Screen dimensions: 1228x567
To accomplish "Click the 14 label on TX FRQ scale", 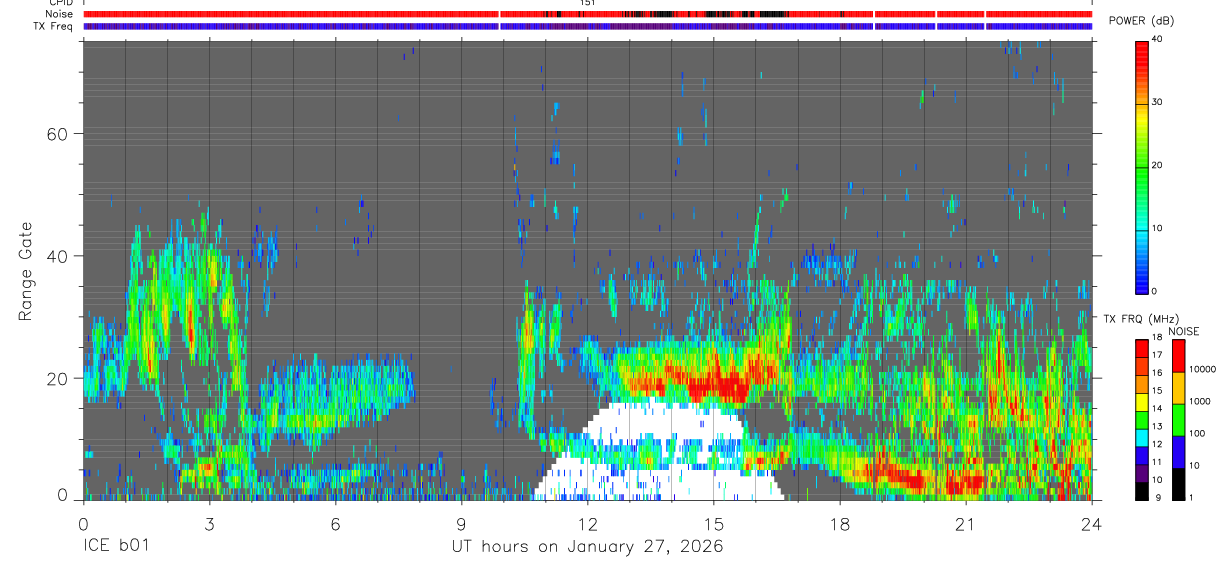I will tap(1157, 408).
